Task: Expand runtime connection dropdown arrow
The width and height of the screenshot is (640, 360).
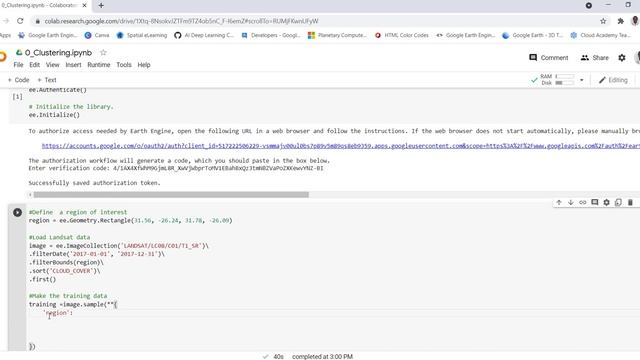Action: (x=582, y=80)
